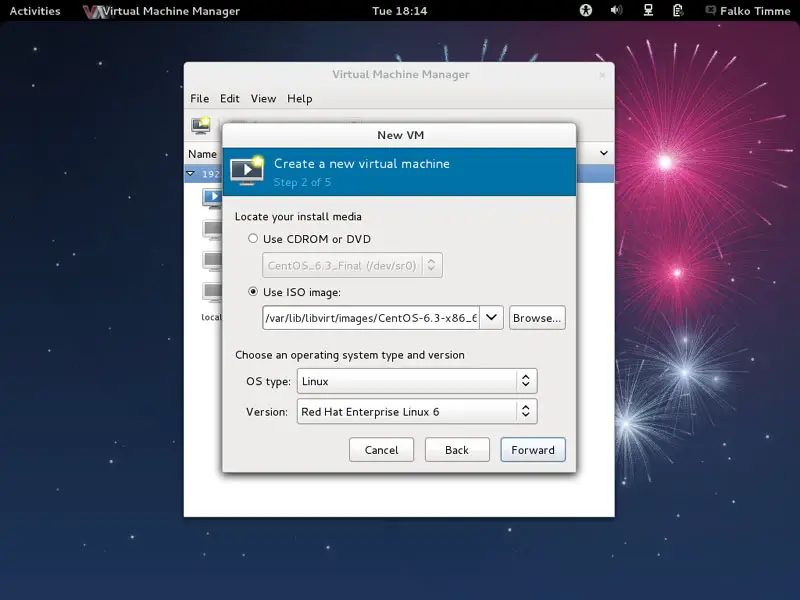Click the Forward button

[x=533, y=449]
